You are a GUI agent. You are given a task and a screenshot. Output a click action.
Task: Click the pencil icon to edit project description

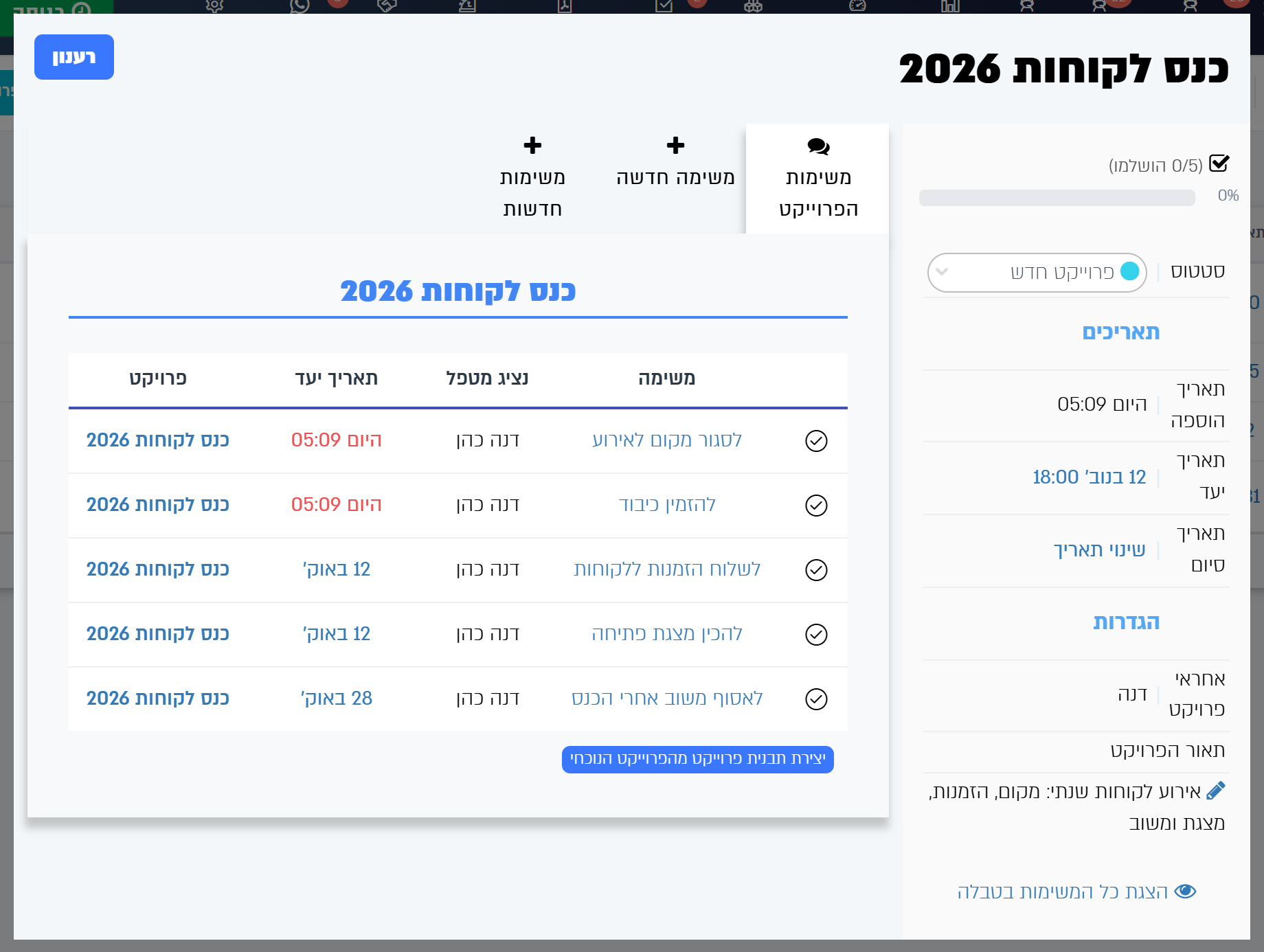click(x=1215, y=791)
